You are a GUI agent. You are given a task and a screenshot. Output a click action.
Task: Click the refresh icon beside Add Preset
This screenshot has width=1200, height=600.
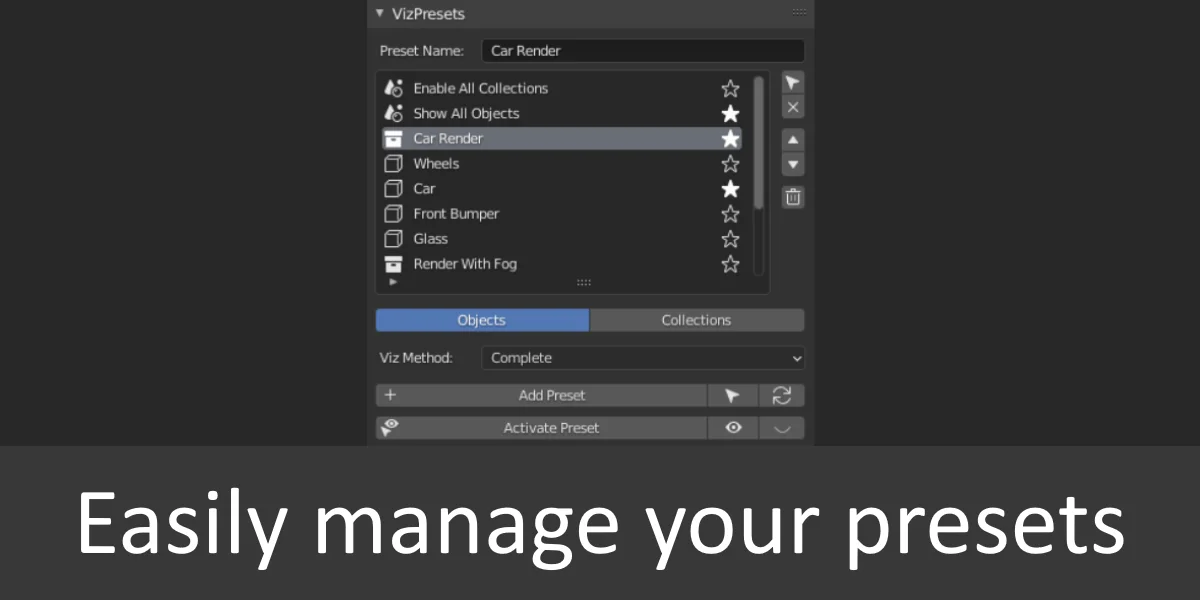783,395
